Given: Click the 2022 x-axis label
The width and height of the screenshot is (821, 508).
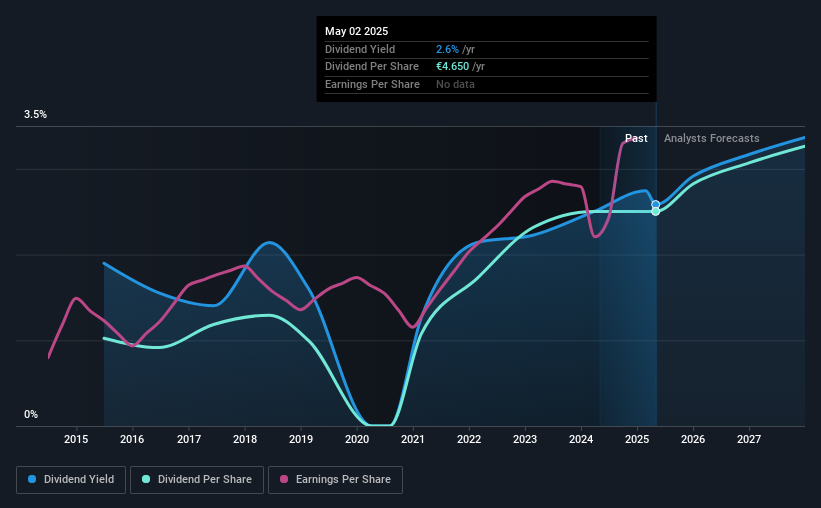Looking at the screenshot, I should tap(469, 439).
